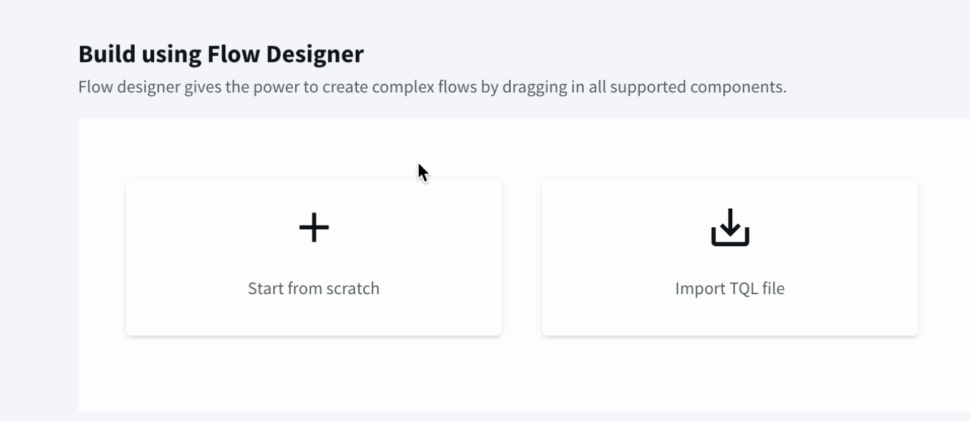Screen dimensions: 970x421
Task: Click the 'Import TQL file' label text
Action: tap(730, 289)
